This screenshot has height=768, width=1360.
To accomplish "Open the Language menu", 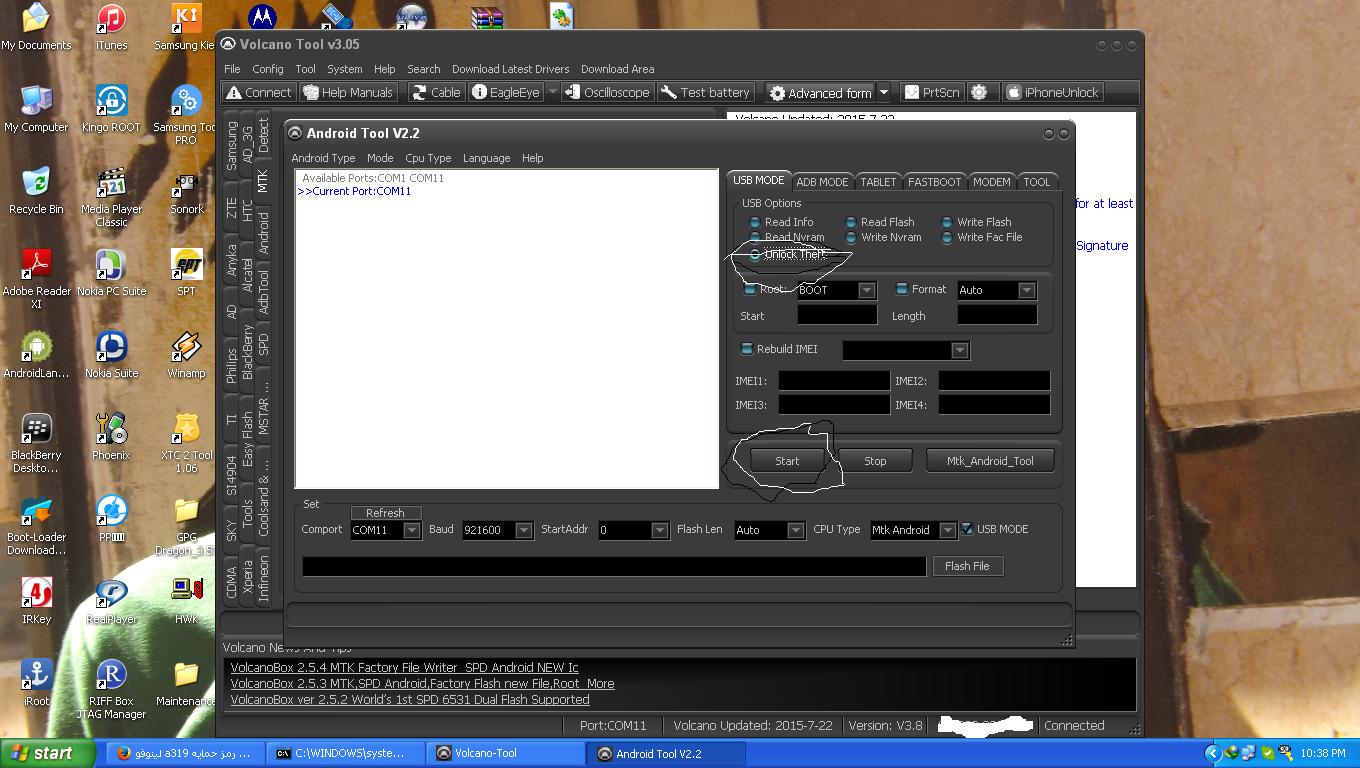I will [x=486, y=158].
